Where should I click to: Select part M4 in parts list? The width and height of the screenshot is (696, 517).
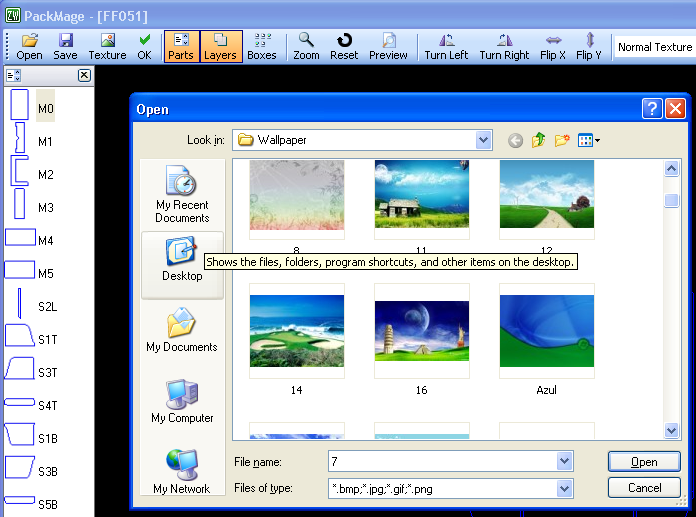pos(29,238)
